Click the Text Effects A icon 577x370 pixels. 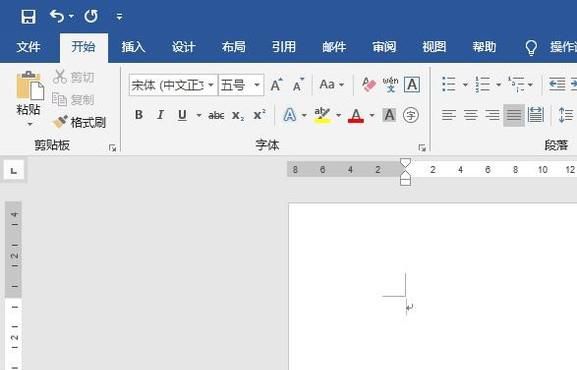click(290, 115)
